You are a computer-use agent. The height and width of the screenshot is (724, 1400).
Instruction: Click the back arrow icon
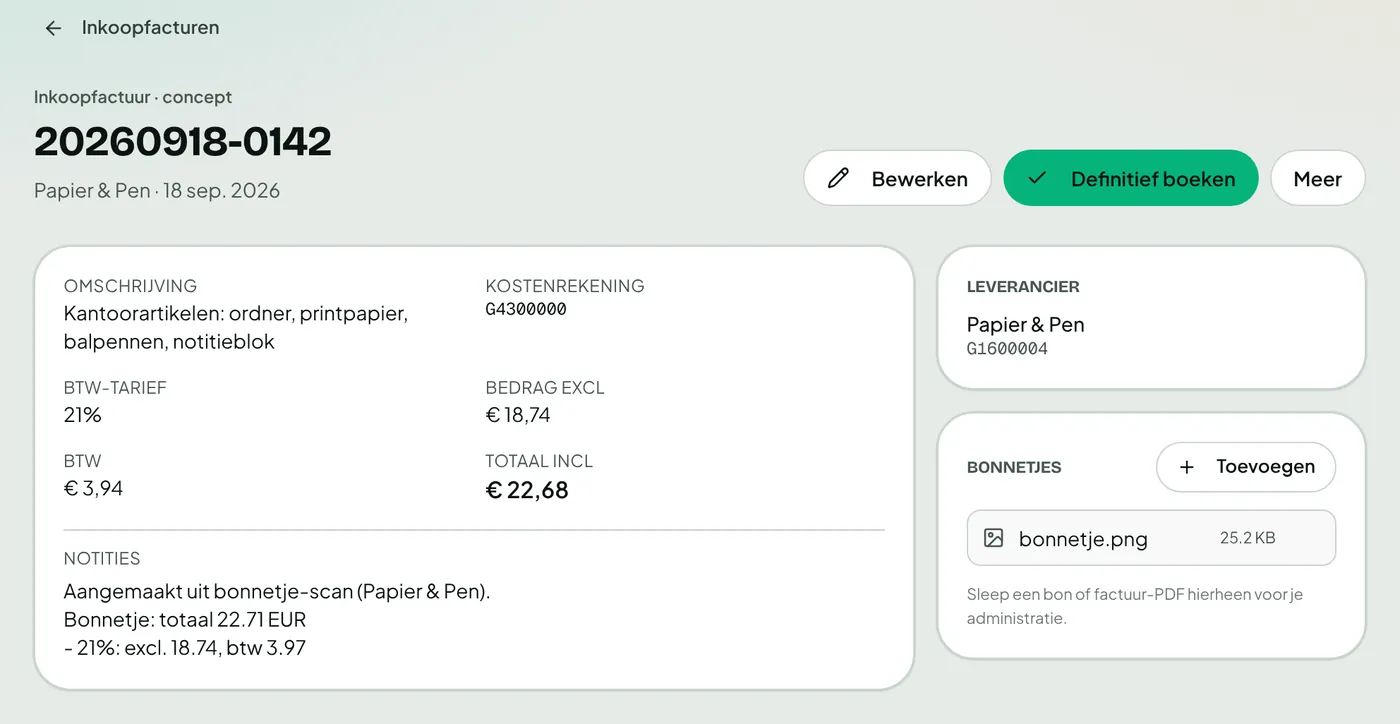[53, 28]
